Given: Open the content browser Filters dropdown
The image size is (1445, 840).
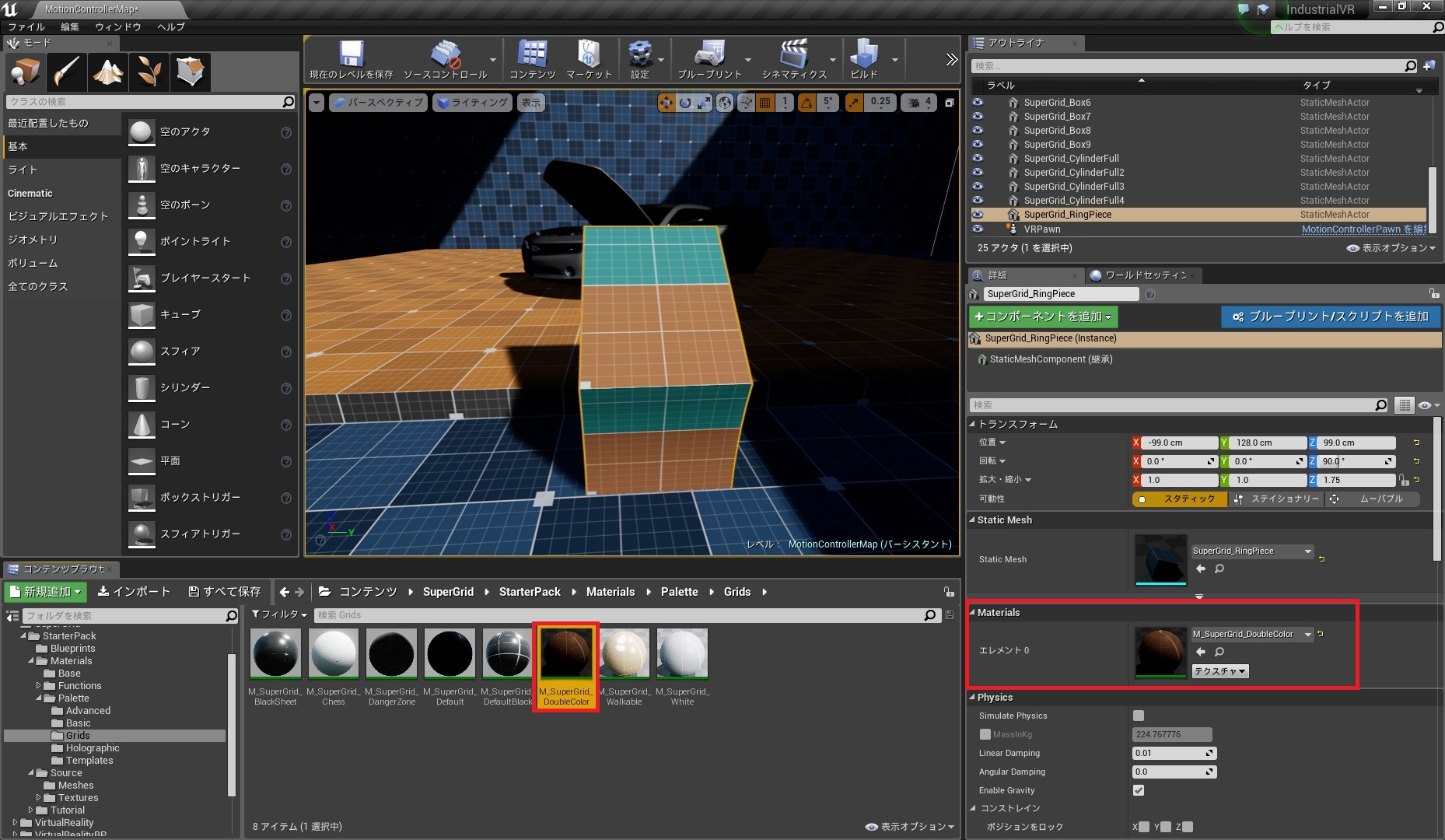Looking at the screenshot, I should point(280,614).
